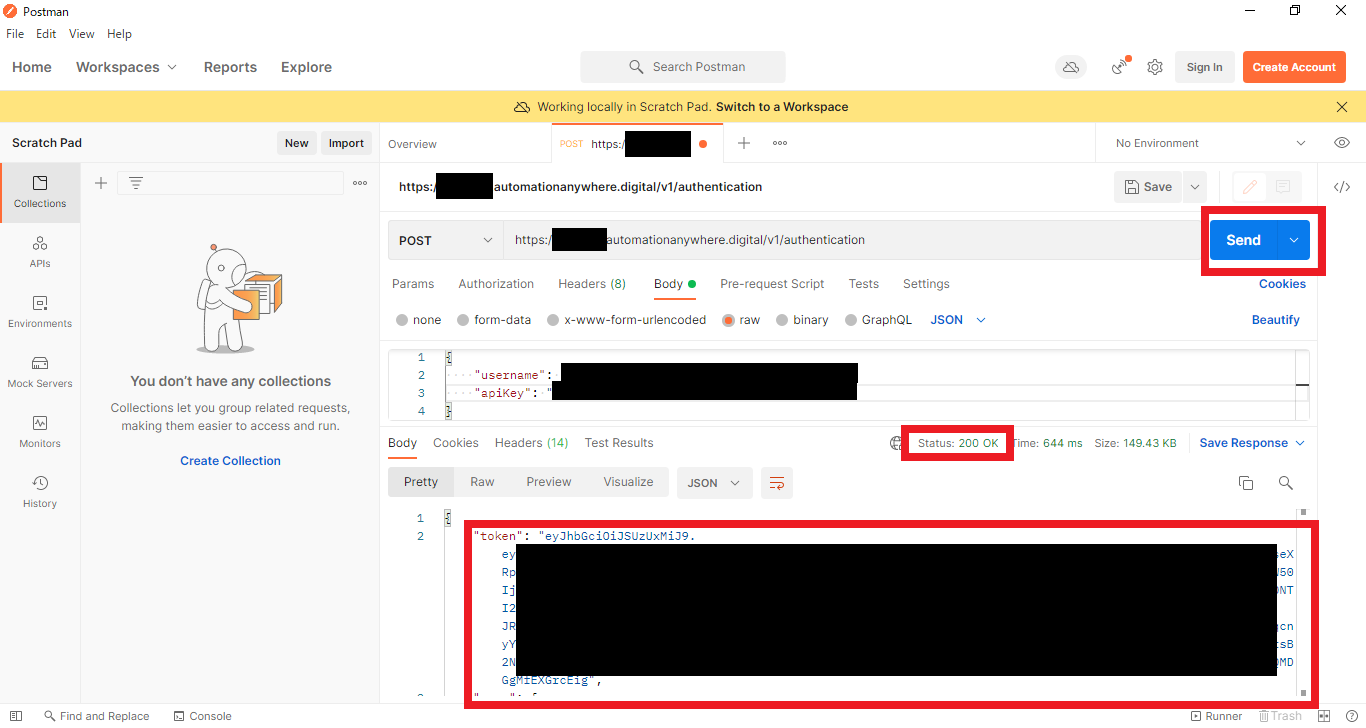Screen dimensions: 1366x728
Task: Open Monitors in the sidebar
Action: (x=40, y=432)
